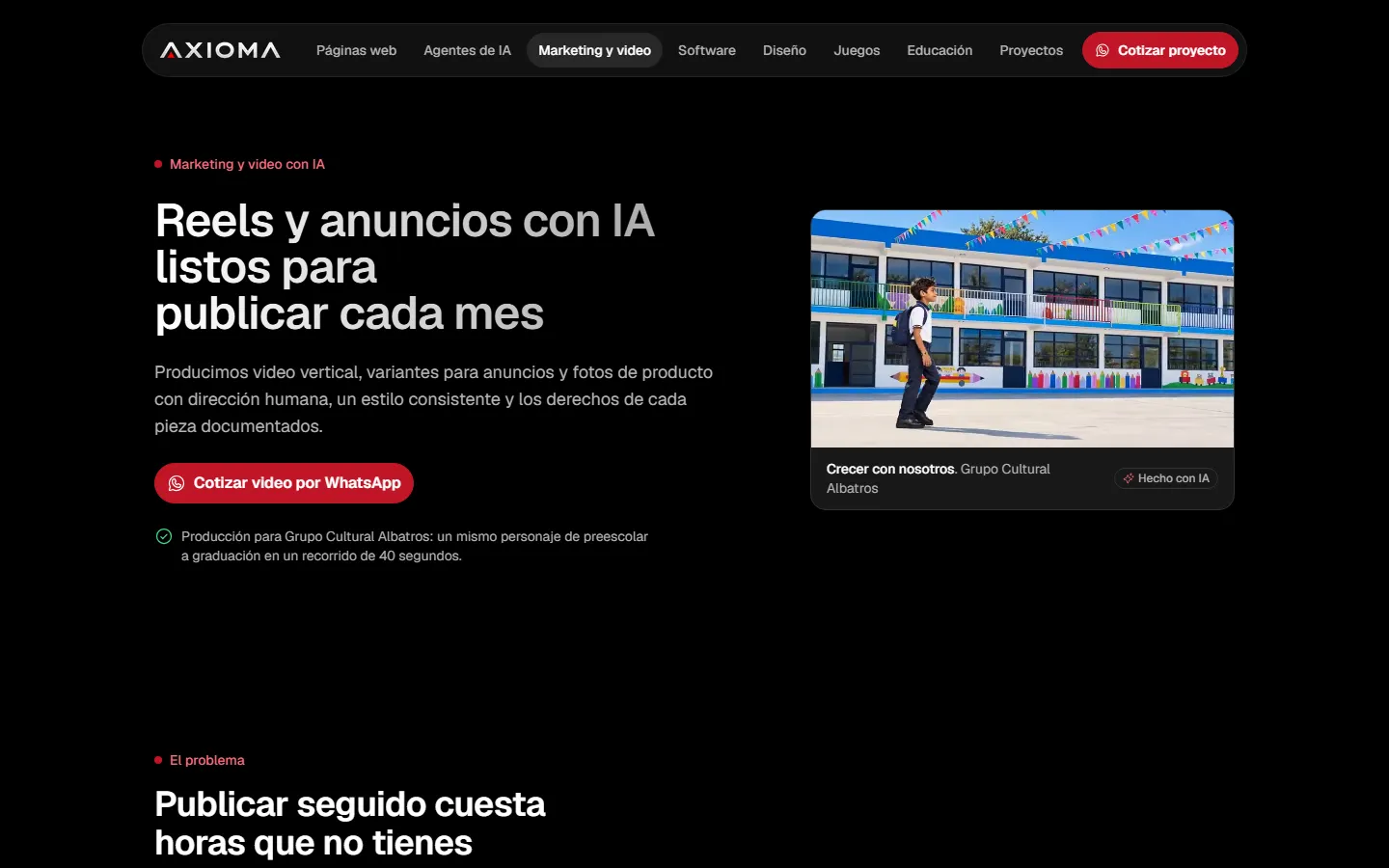Click Cotizar video por WhatsApp button

(284, 483)
